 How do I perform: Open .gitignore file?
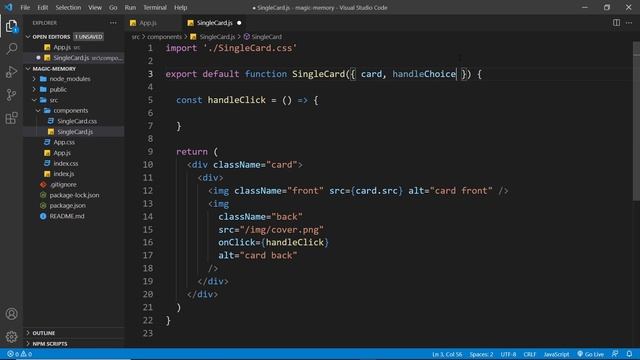point(63,184)
